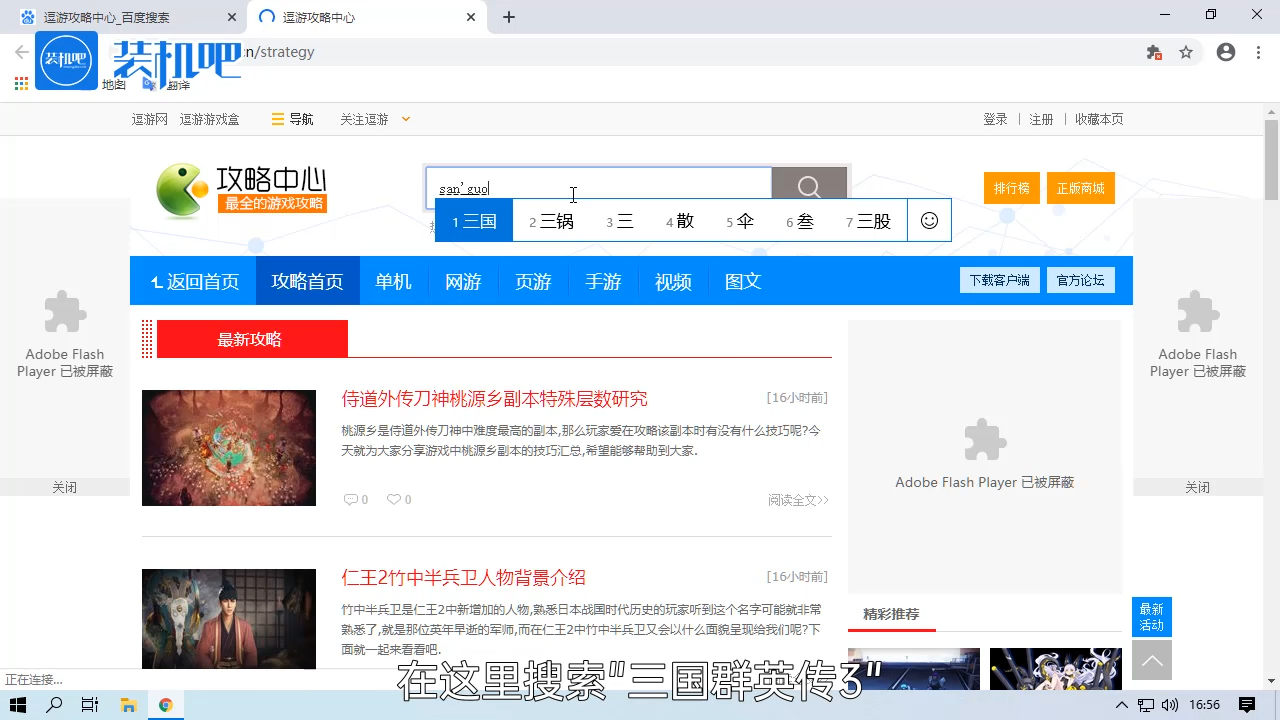The height and width of the screenshot is (720, 1280).
Task: Click the 攻略中心 Pac-Man style logo
Action: tap(181, 190)
